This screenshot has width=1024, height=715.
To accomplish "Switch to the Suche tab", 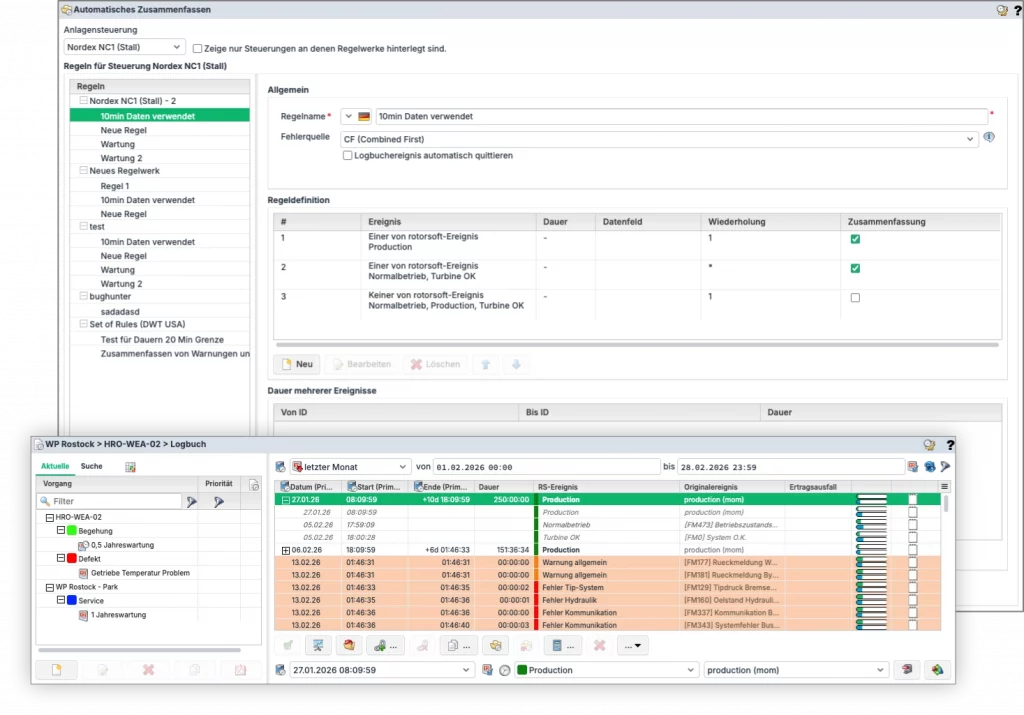I will [x=91, y=467].
